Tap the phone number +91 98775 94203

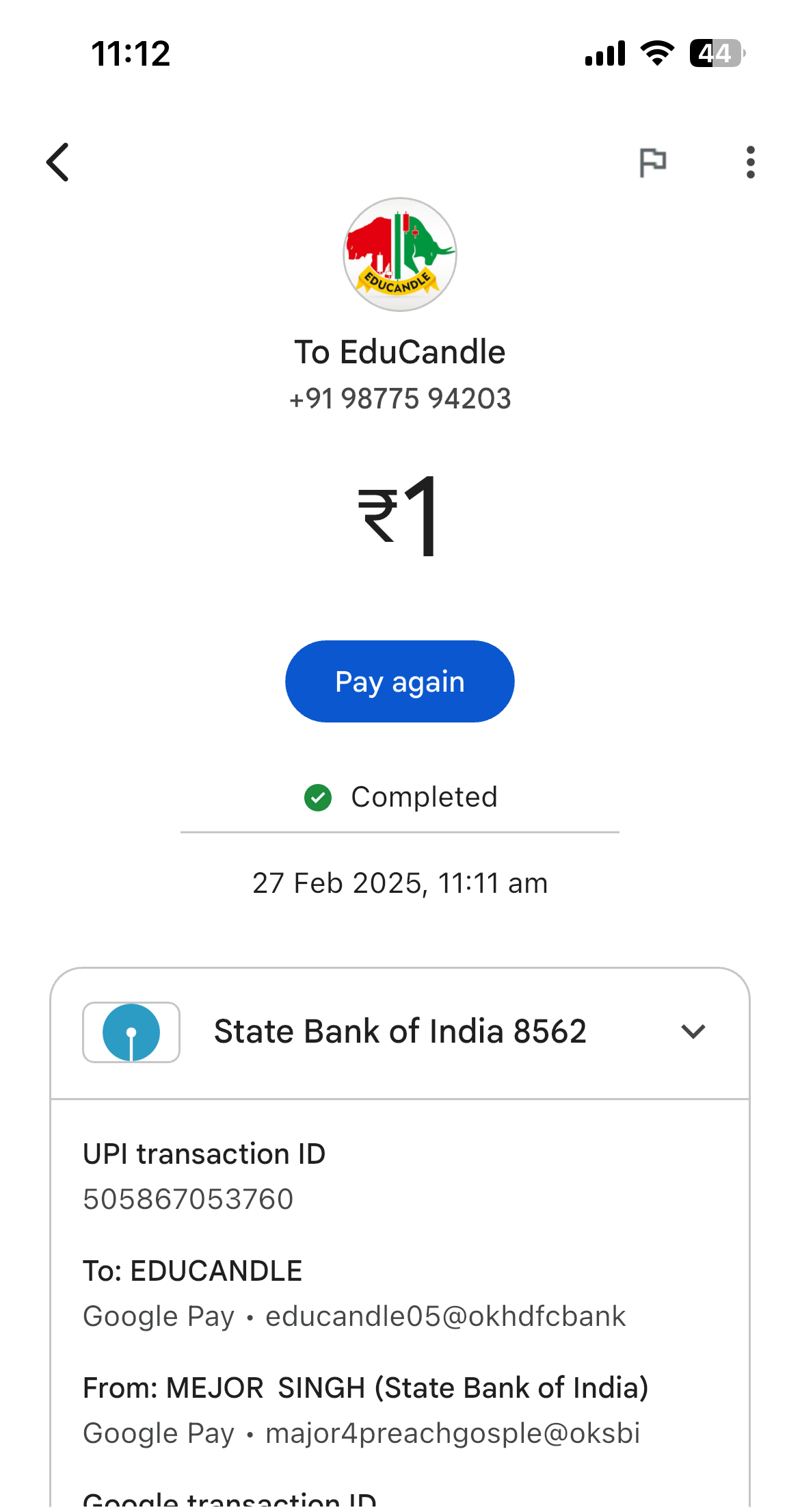(400, 399)
